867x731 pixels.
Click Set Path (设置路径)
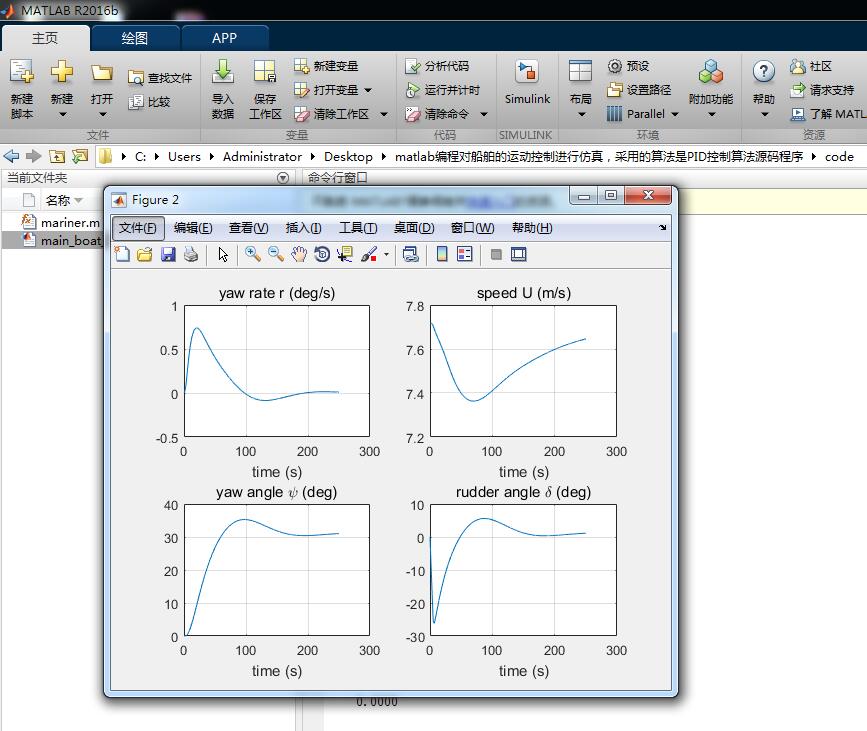pyautogui.click(x=639, y=90)
